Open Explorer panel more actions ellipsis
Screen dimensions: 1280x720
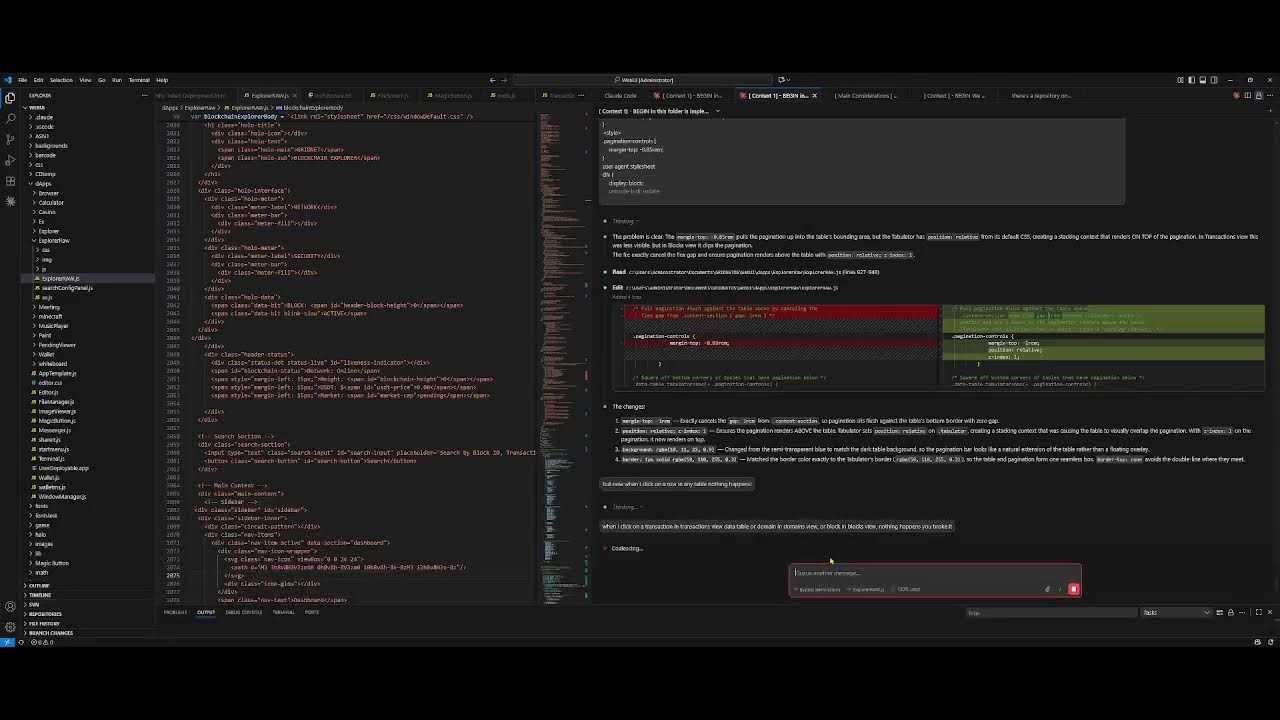tap(145, 96)
